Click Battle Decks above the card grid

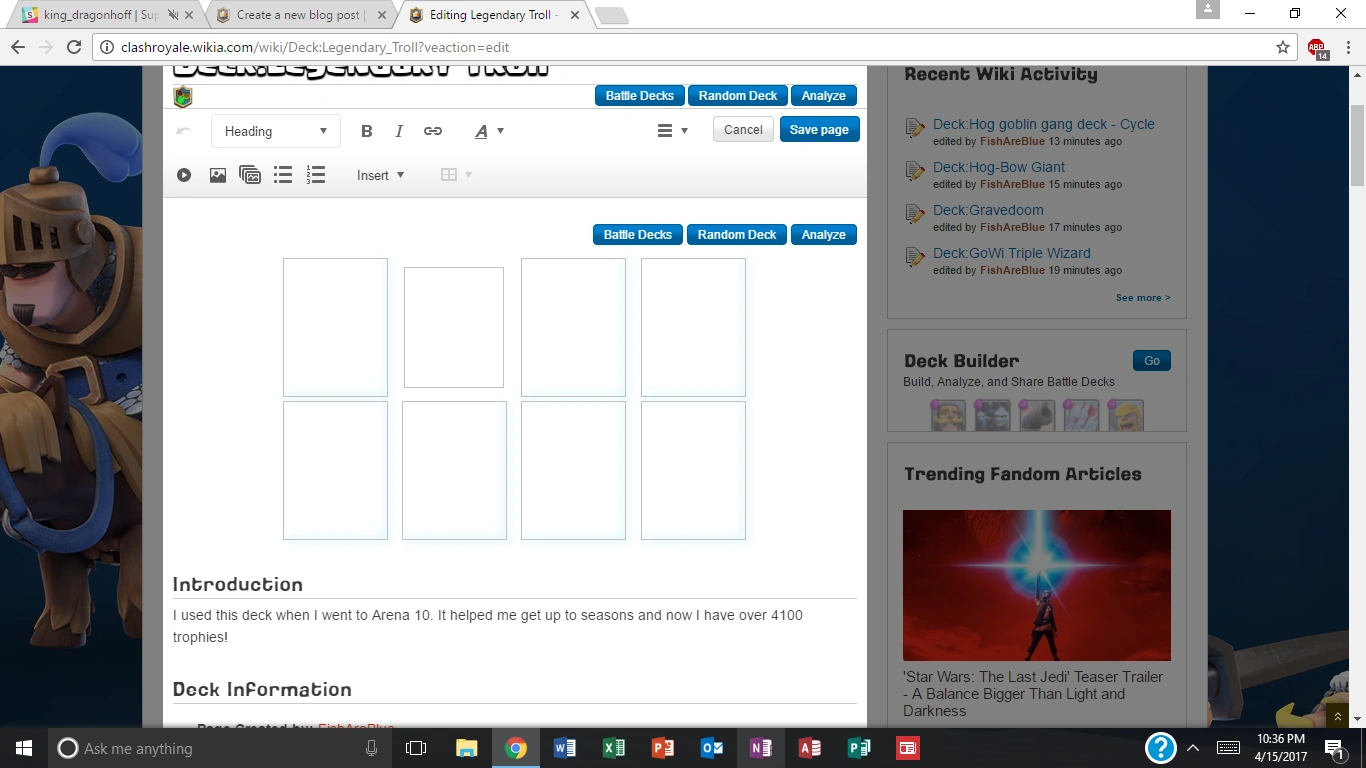click(x=638, y=235)
